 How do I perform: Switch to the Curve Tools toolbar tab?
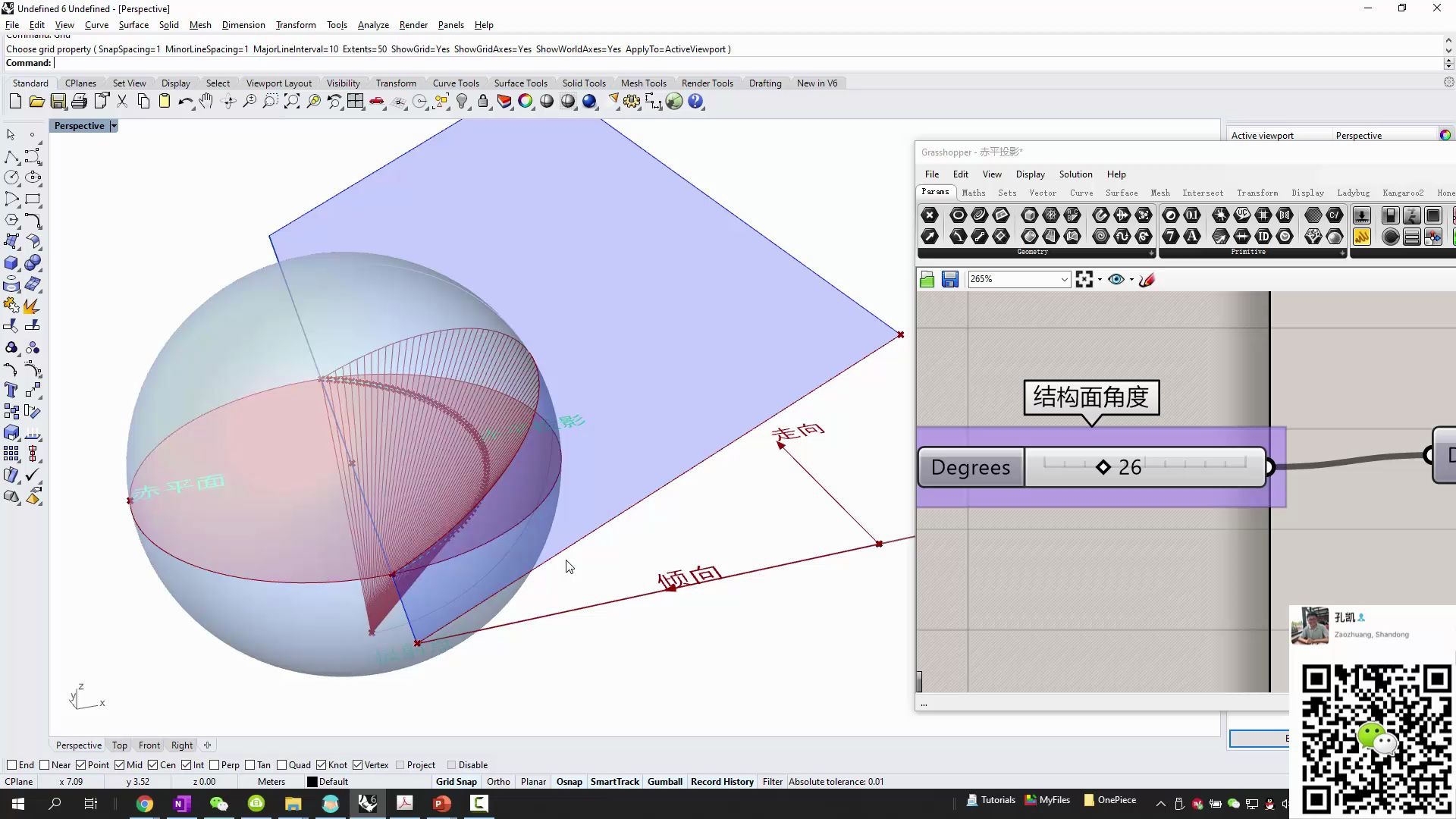[456, 83]
